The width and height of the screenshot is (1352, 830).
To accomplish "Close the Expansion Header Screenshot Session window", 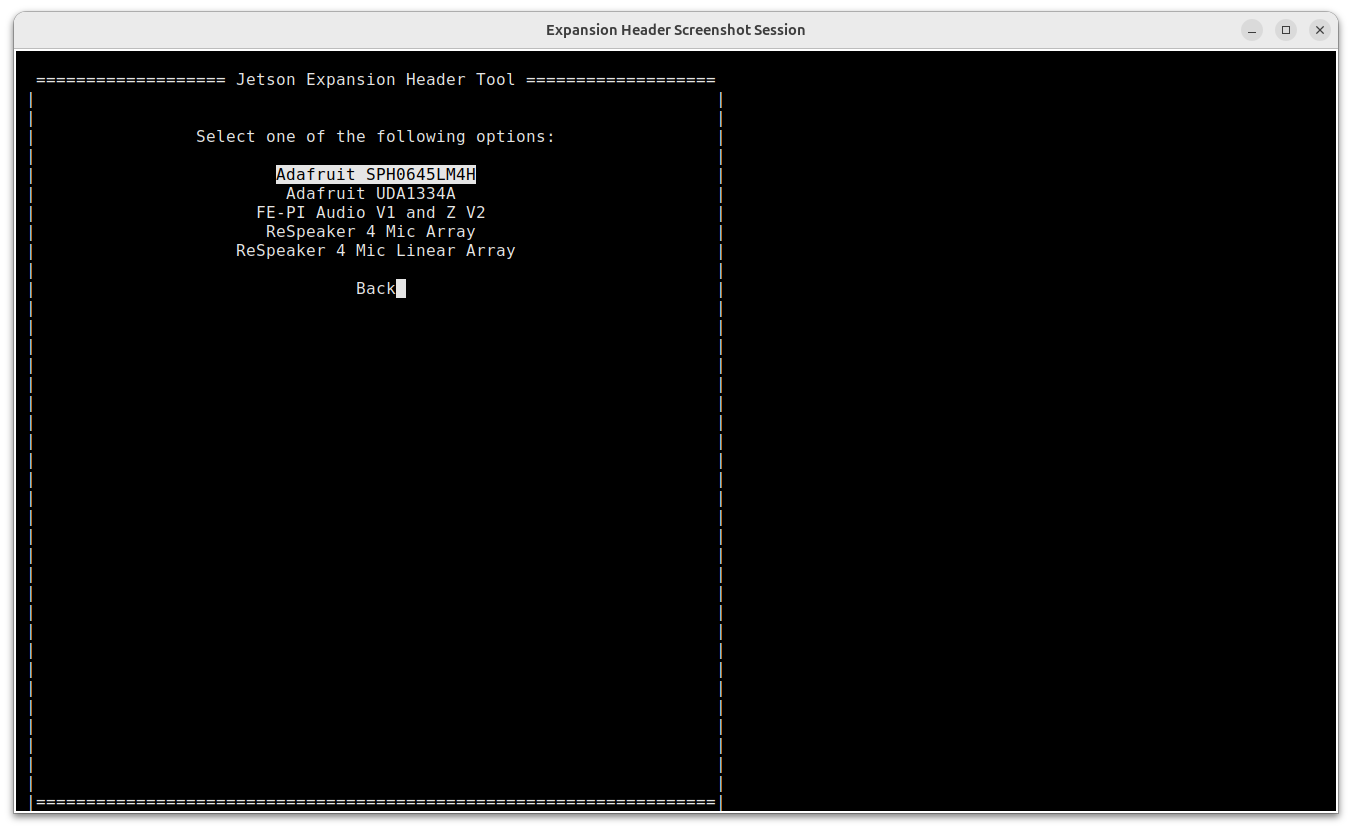I will 1320,30.
